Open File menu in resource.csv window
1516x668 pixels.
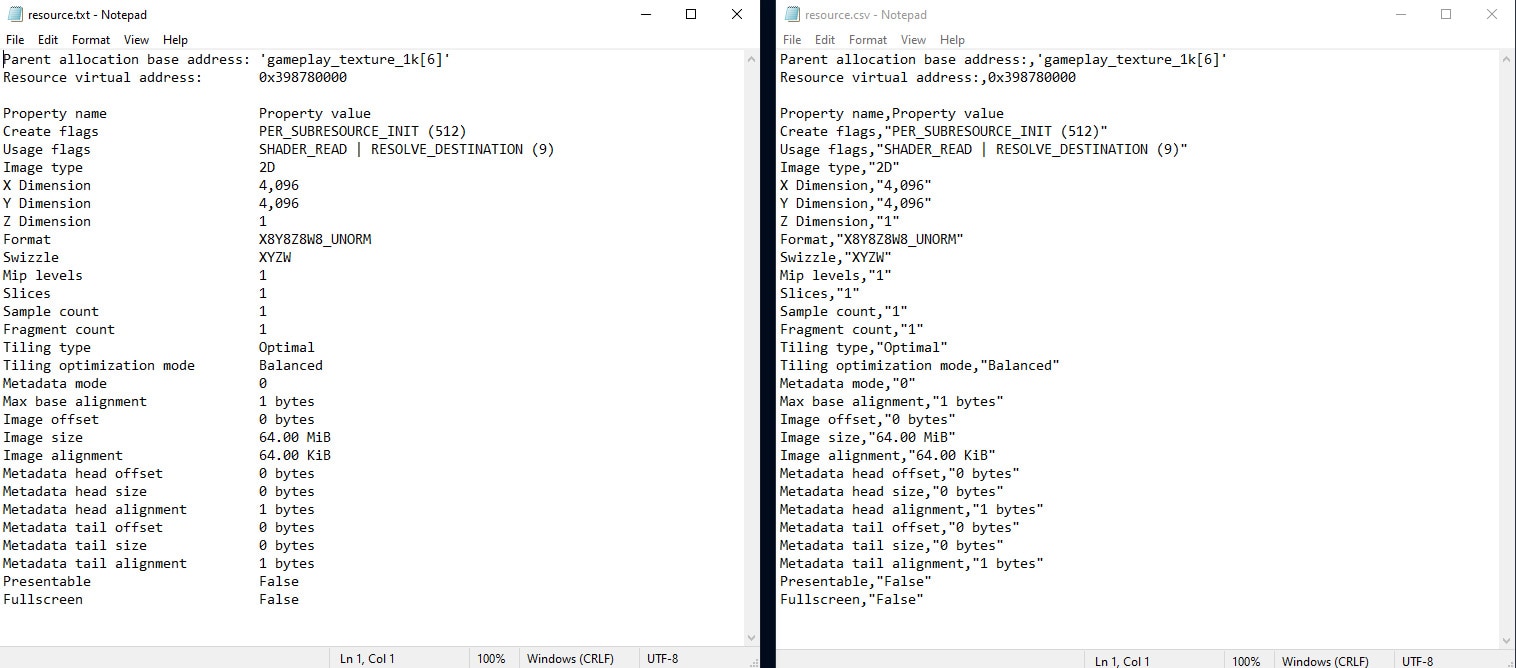[x=792, y=40]
